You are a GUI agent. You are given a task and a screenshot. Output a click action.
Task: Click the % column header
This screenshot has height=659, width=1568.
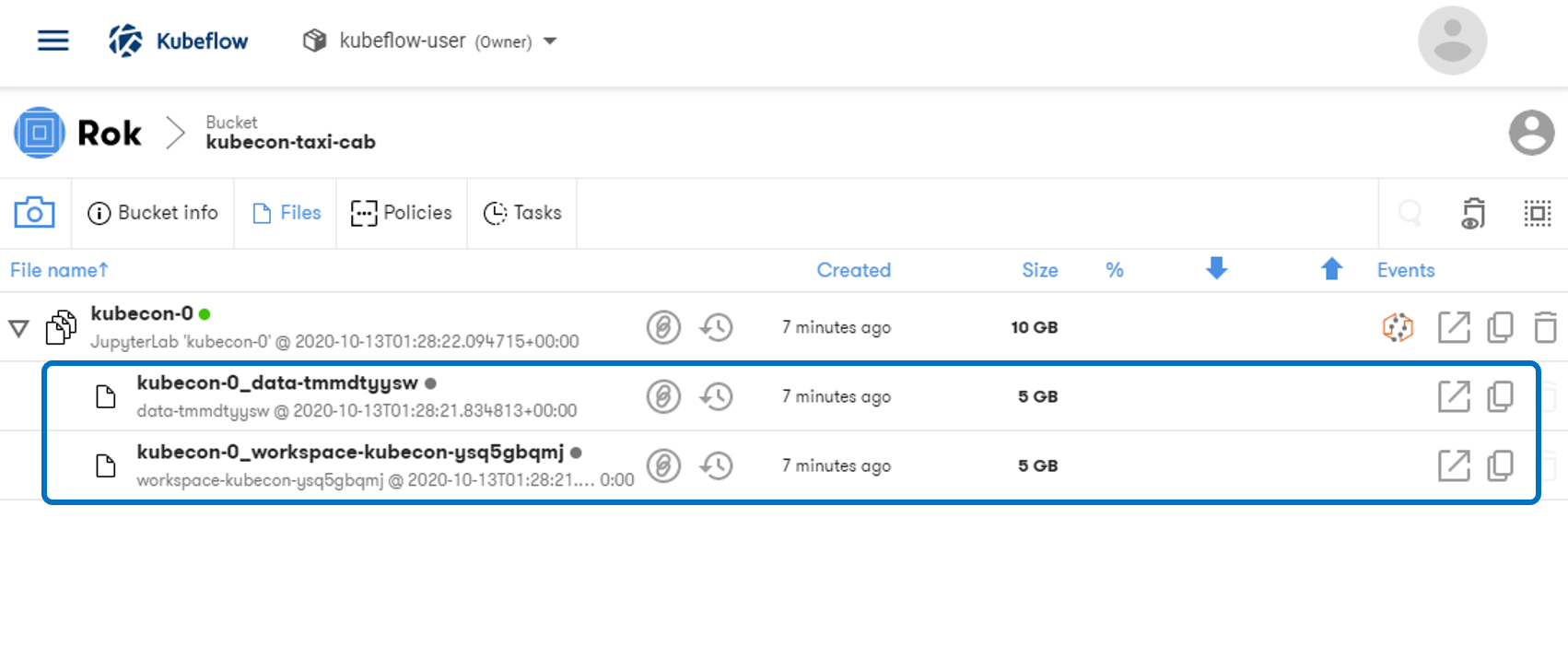(x=1115, y=270)
